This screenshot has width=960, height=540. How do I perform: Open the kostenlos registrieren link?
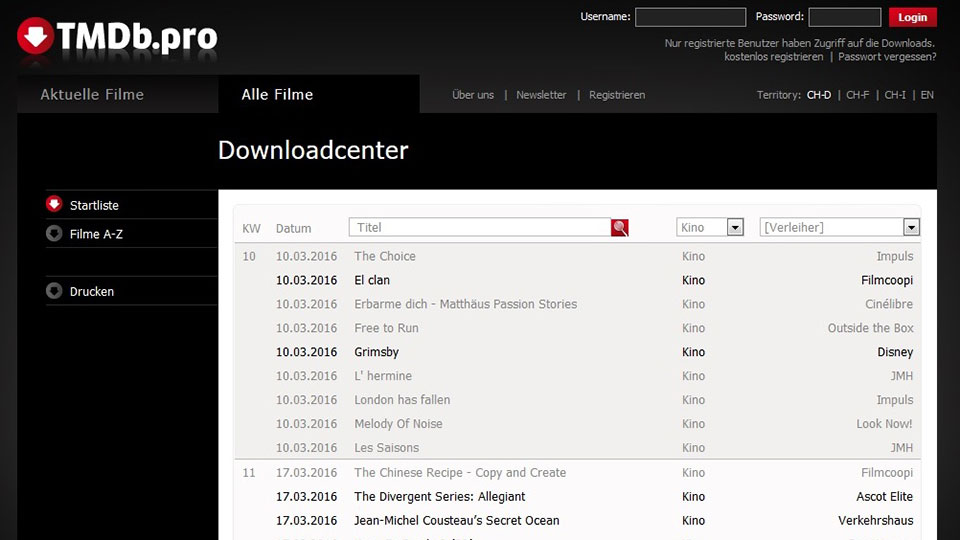click(773, 57)
